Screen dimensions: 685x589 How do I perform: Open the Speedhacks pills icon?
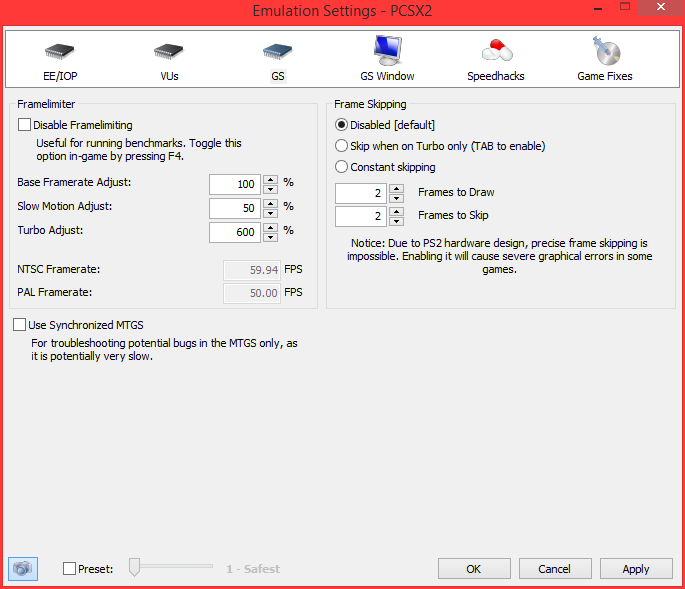496,50
